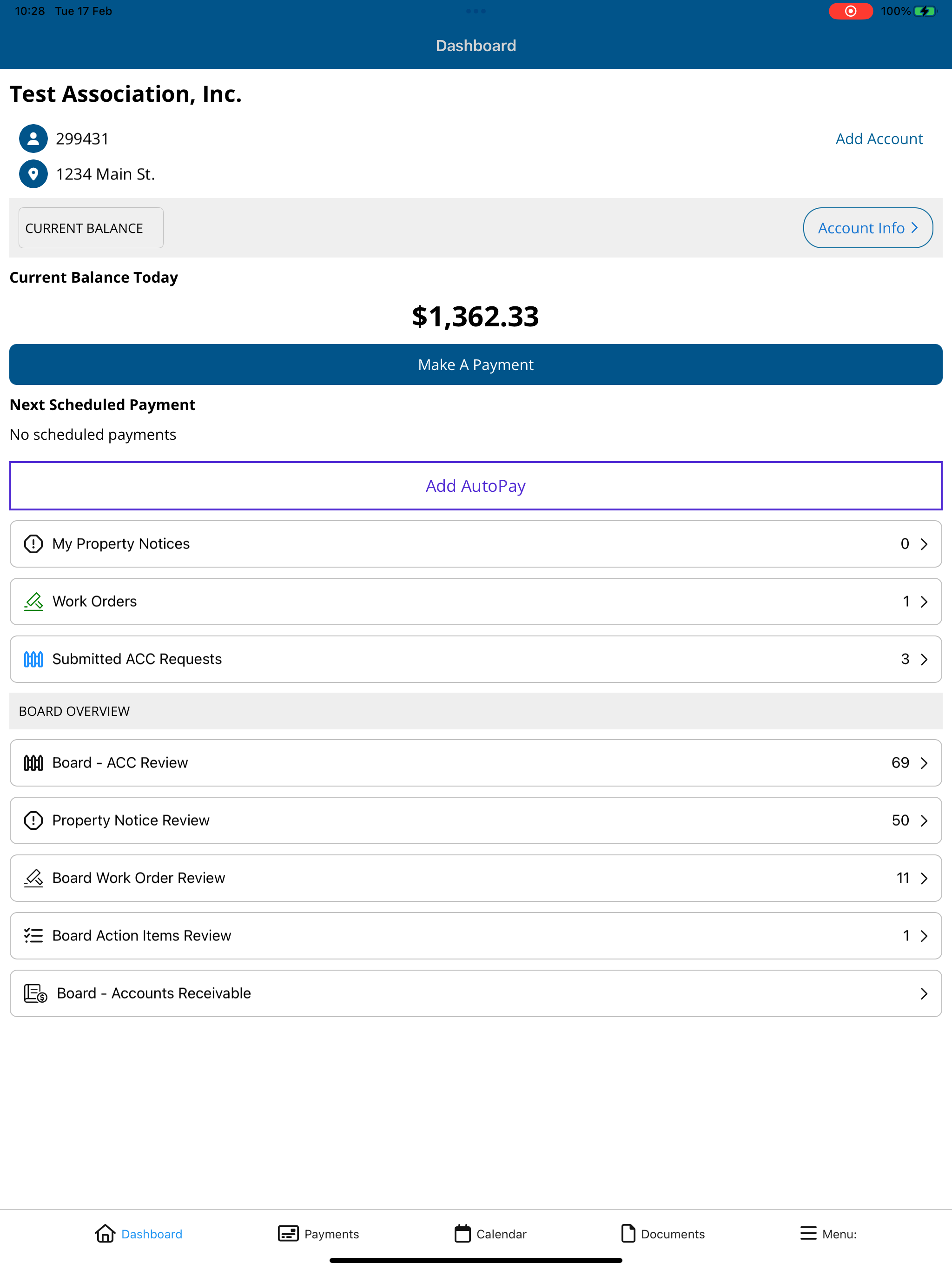The width and height of the screenshot is (952, 1270).
Task: Select the CURRENT BALANCE tab
Action: pyautogui.click(x=91, y=228)
